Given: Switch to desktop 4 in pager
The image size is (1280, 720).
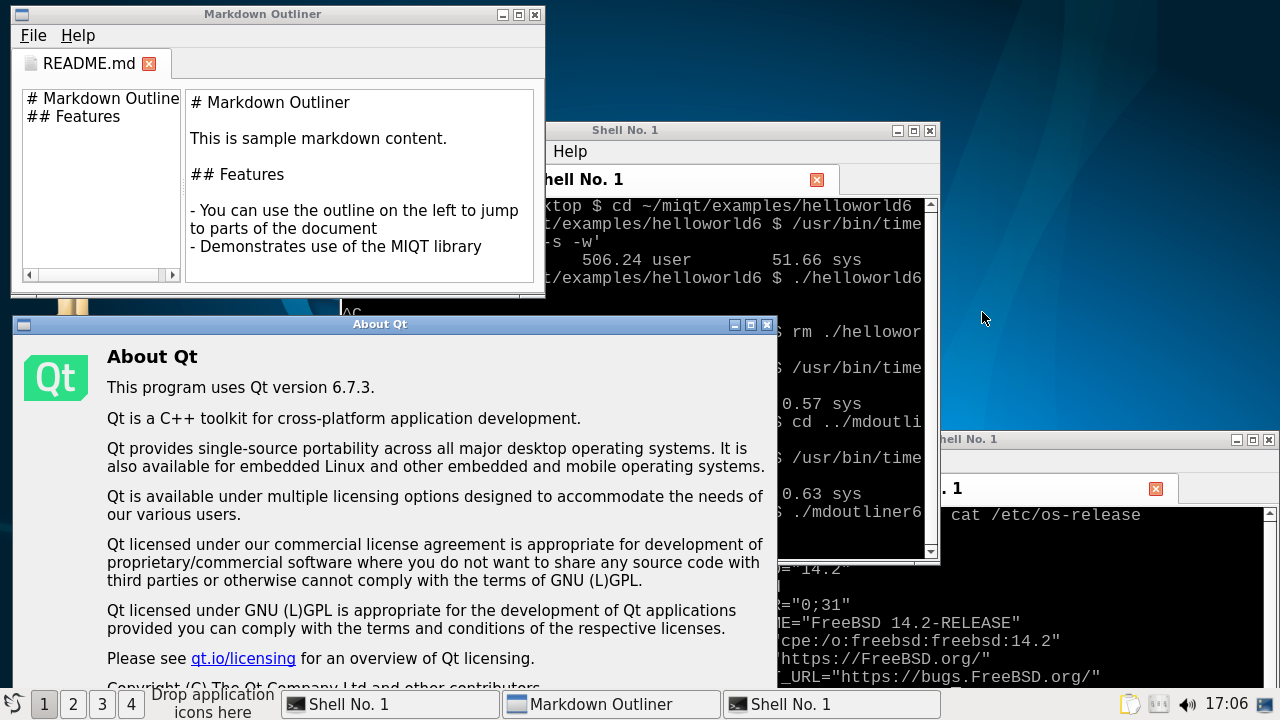Looking at the screenshot, I should pos(131,704).
